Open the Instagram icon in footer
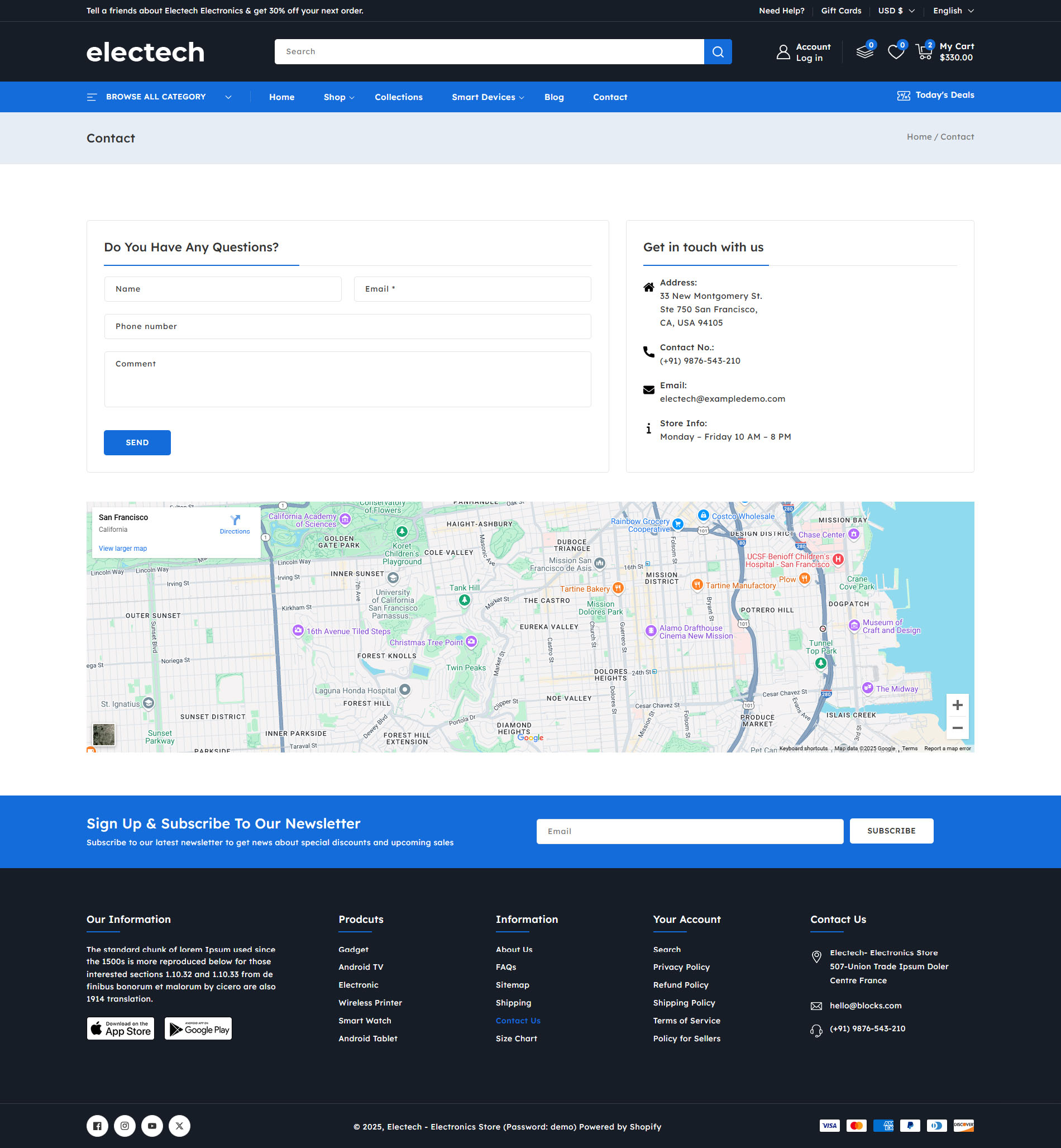 pos(125,1126)
